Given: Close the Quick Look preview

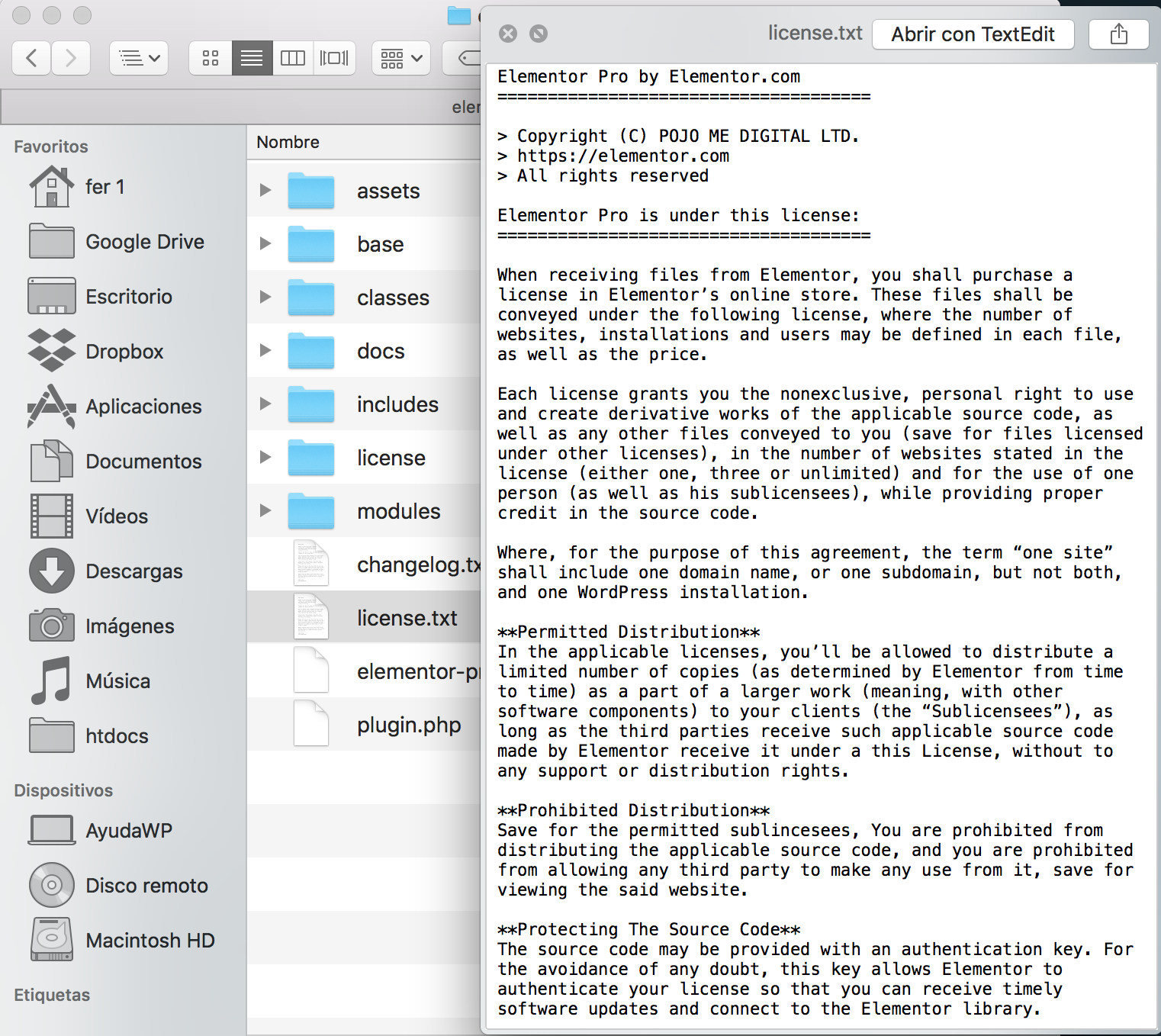Looking at the screenshot, I should pyautogui.click(x=508, y=34).
